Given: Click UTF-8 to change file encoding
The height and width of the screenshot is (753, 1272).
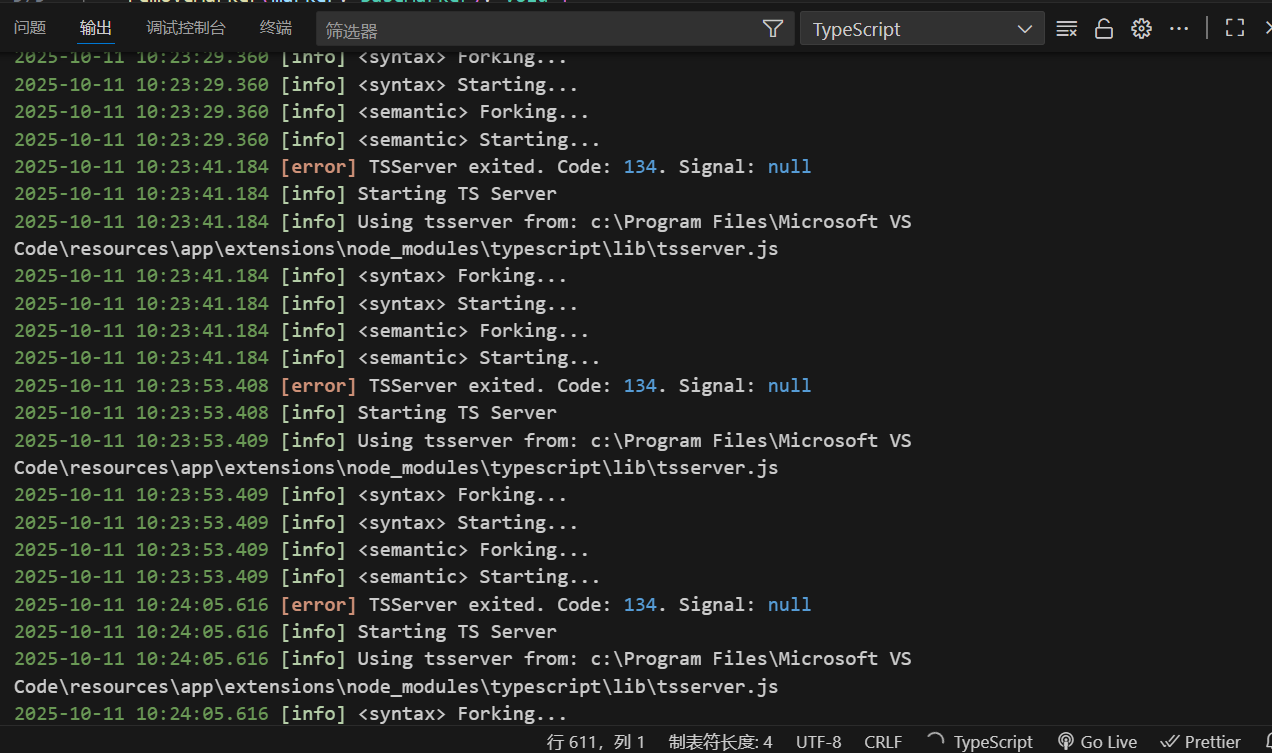Looking at the screenshot, I should point(818,741).
